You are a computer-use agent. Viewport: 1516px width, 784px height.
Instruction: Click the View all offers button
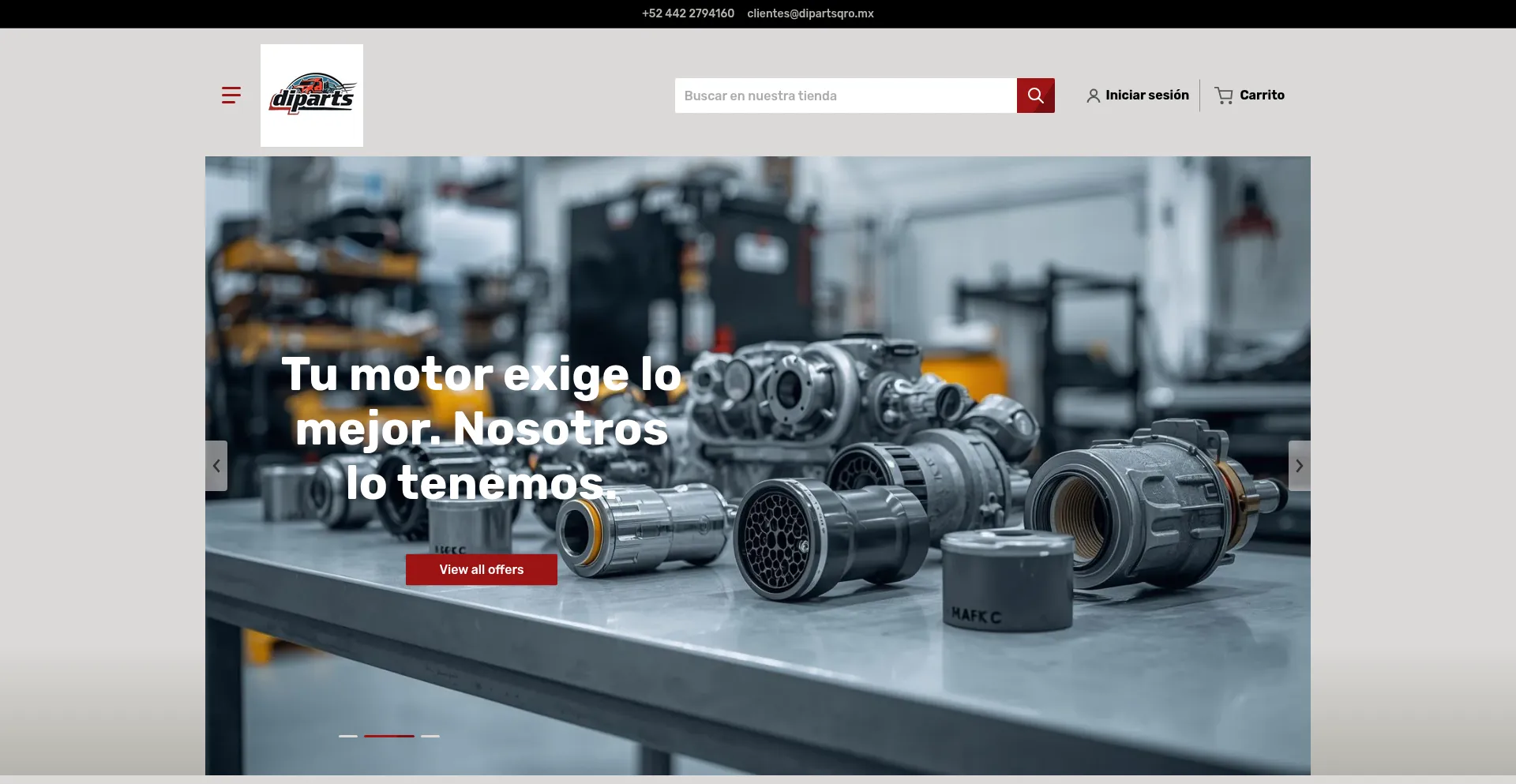click(x=481, y=569)
